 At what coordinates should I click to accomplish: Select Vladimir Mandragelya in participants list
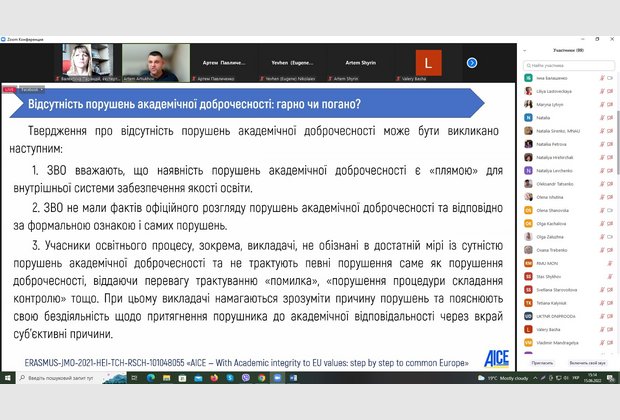(x=569, y=342)
